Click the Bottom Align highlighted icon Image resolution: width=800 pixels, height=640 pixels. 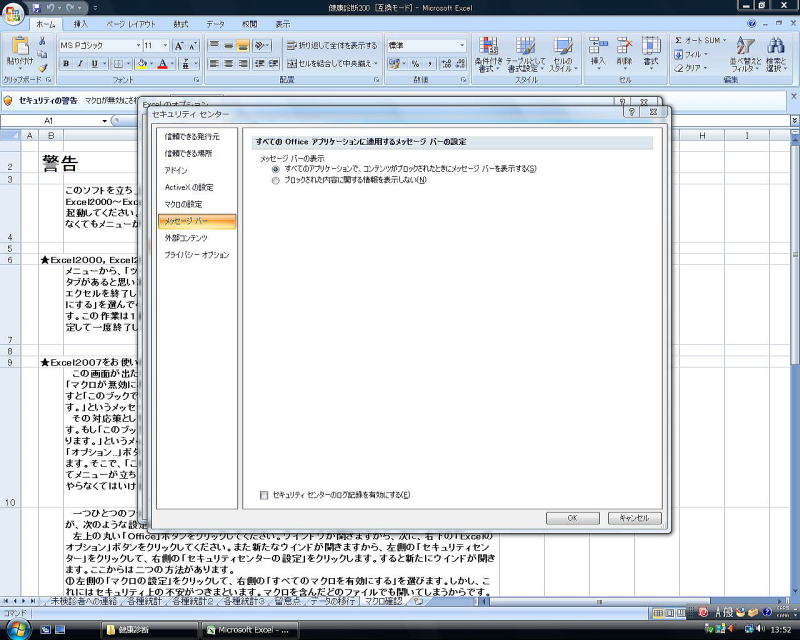coord(243,46)
